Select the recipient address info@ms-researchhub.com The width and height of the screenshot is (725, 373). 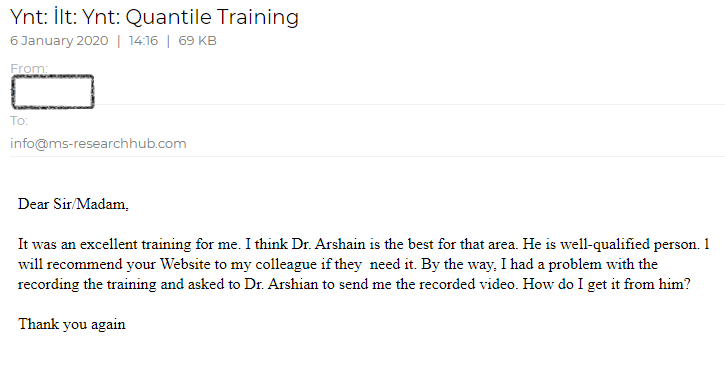point(98,143)
